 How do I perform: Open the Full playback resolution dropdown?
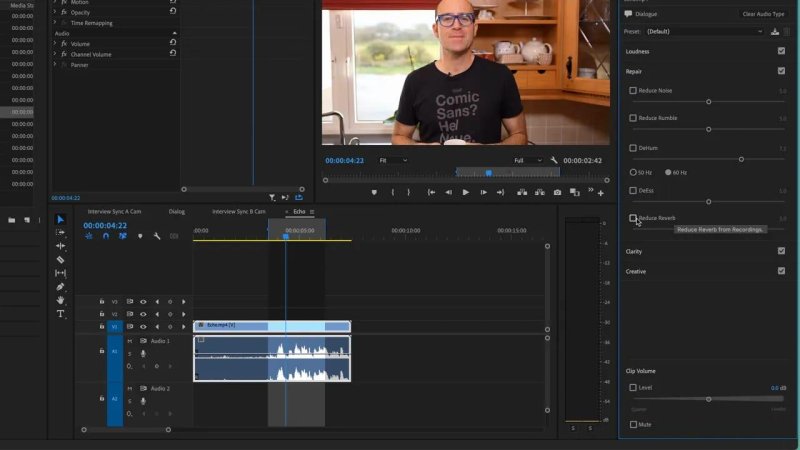(x=528, y=160)
